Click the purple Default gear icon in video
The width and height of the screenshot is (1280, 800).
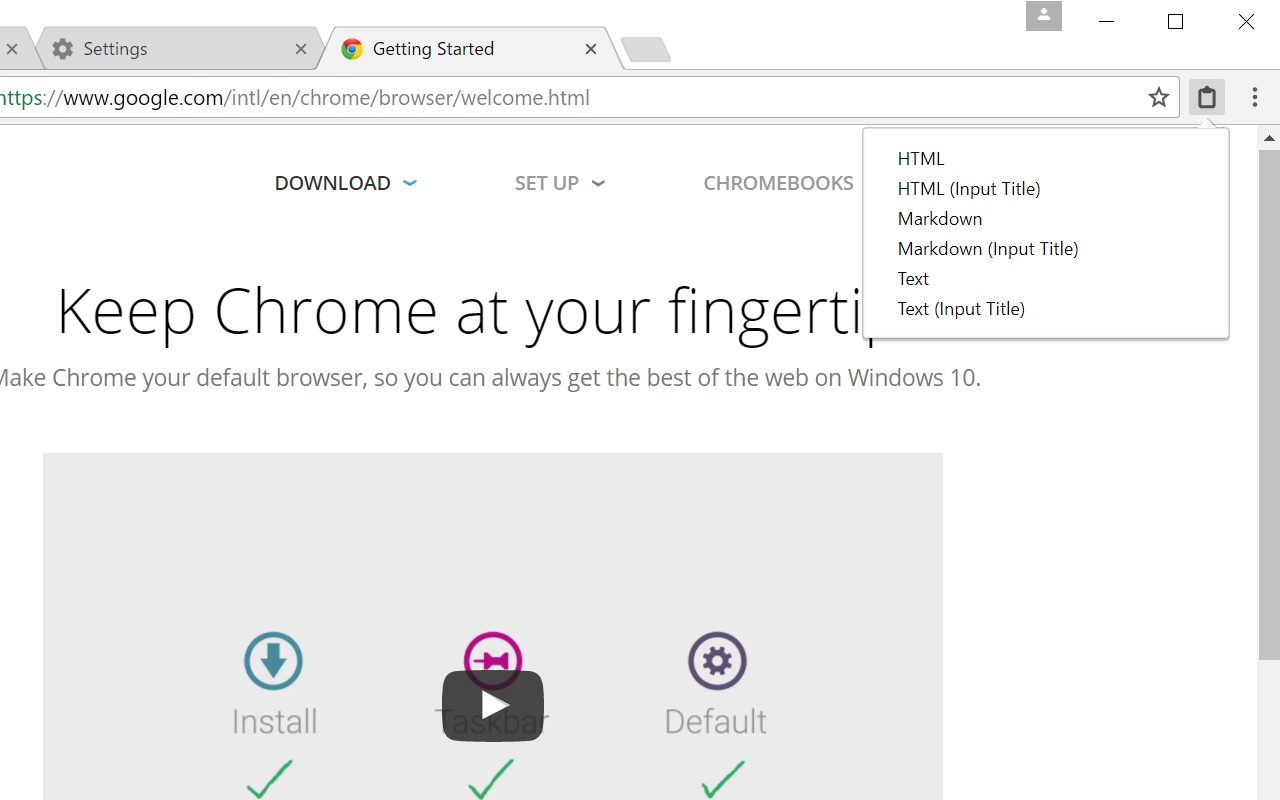(x=717, y=661)
